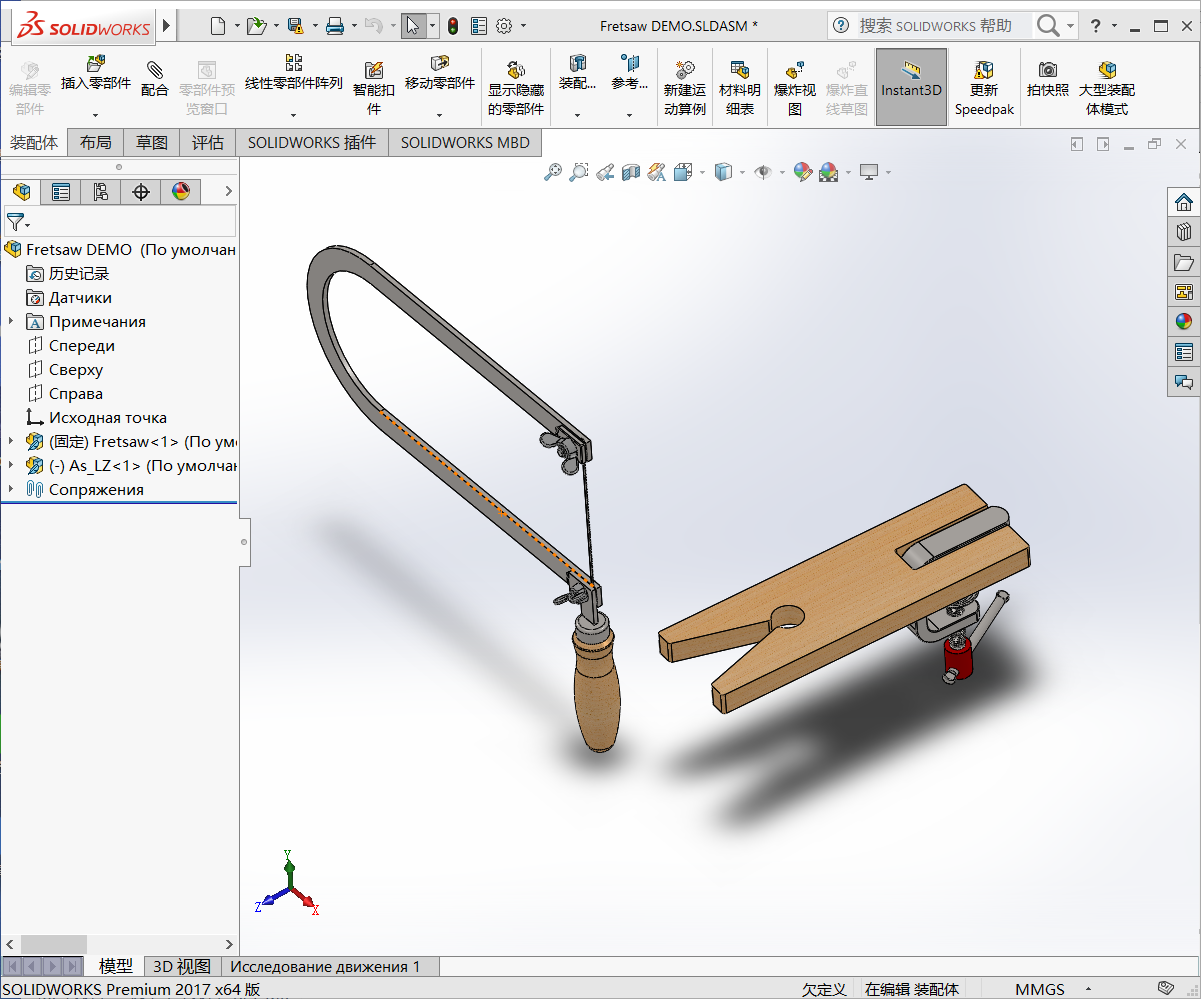
Task: Click the Rebuild traffic light icon
Action: pos(453,25)
